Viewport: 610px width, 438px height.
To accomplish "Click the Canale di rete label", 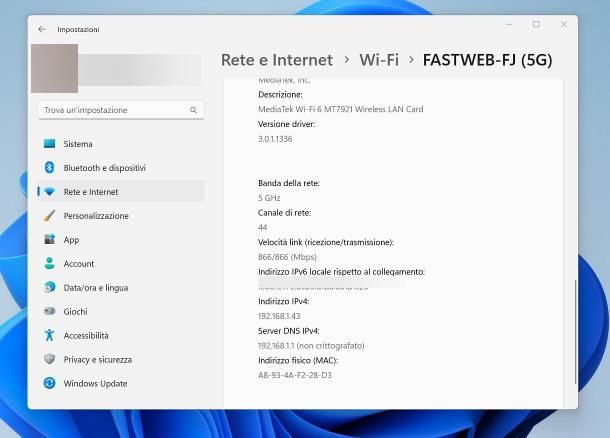I will (284, 212).
